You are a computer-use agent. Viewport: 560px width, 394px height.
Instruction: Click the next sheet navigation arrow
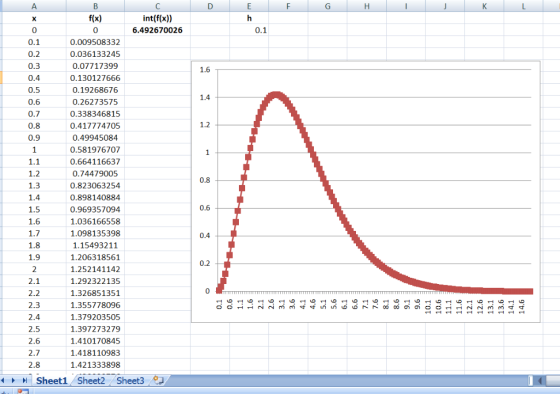pos(13,381)
